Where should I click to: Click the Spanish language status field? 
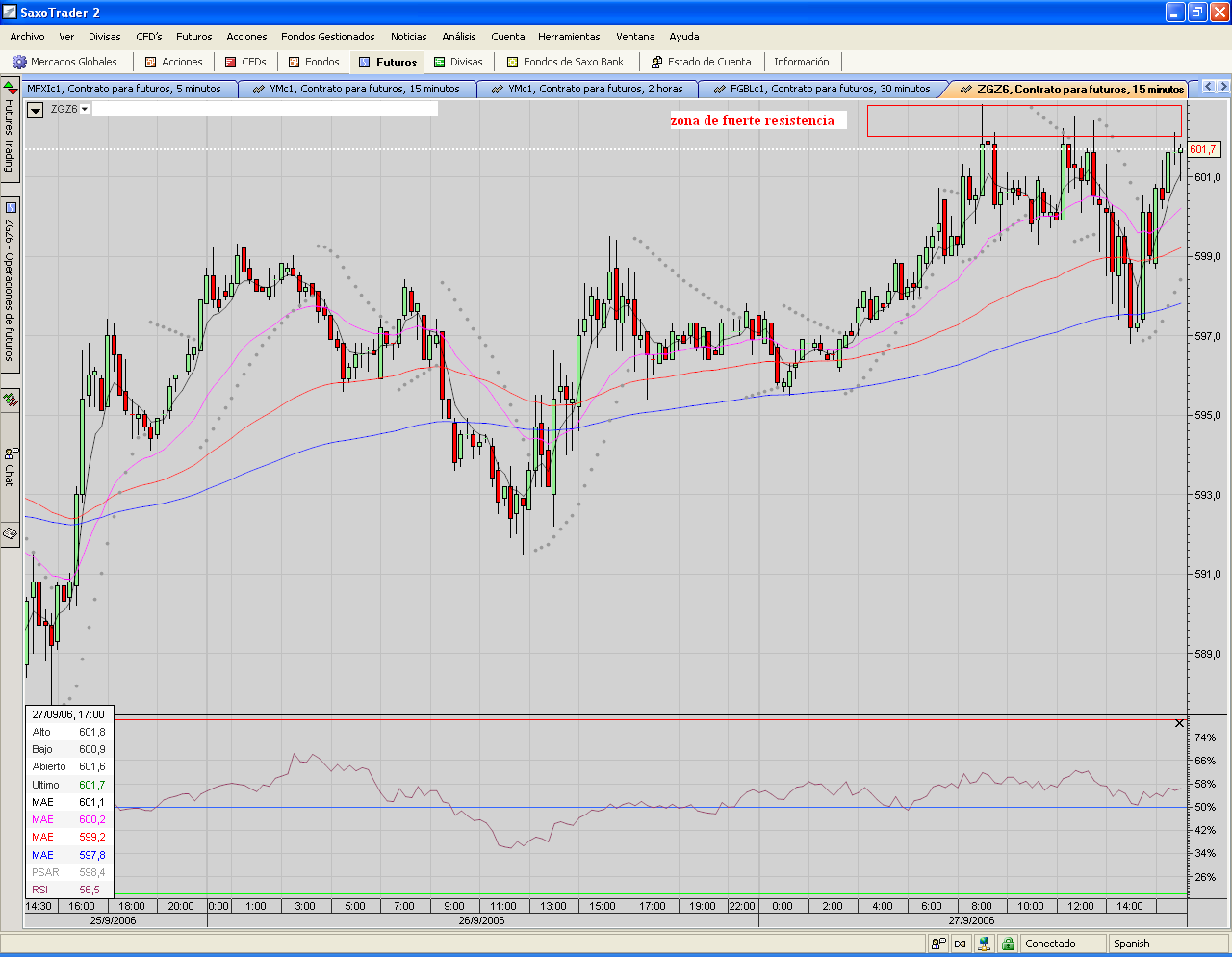click(1168, 944)
